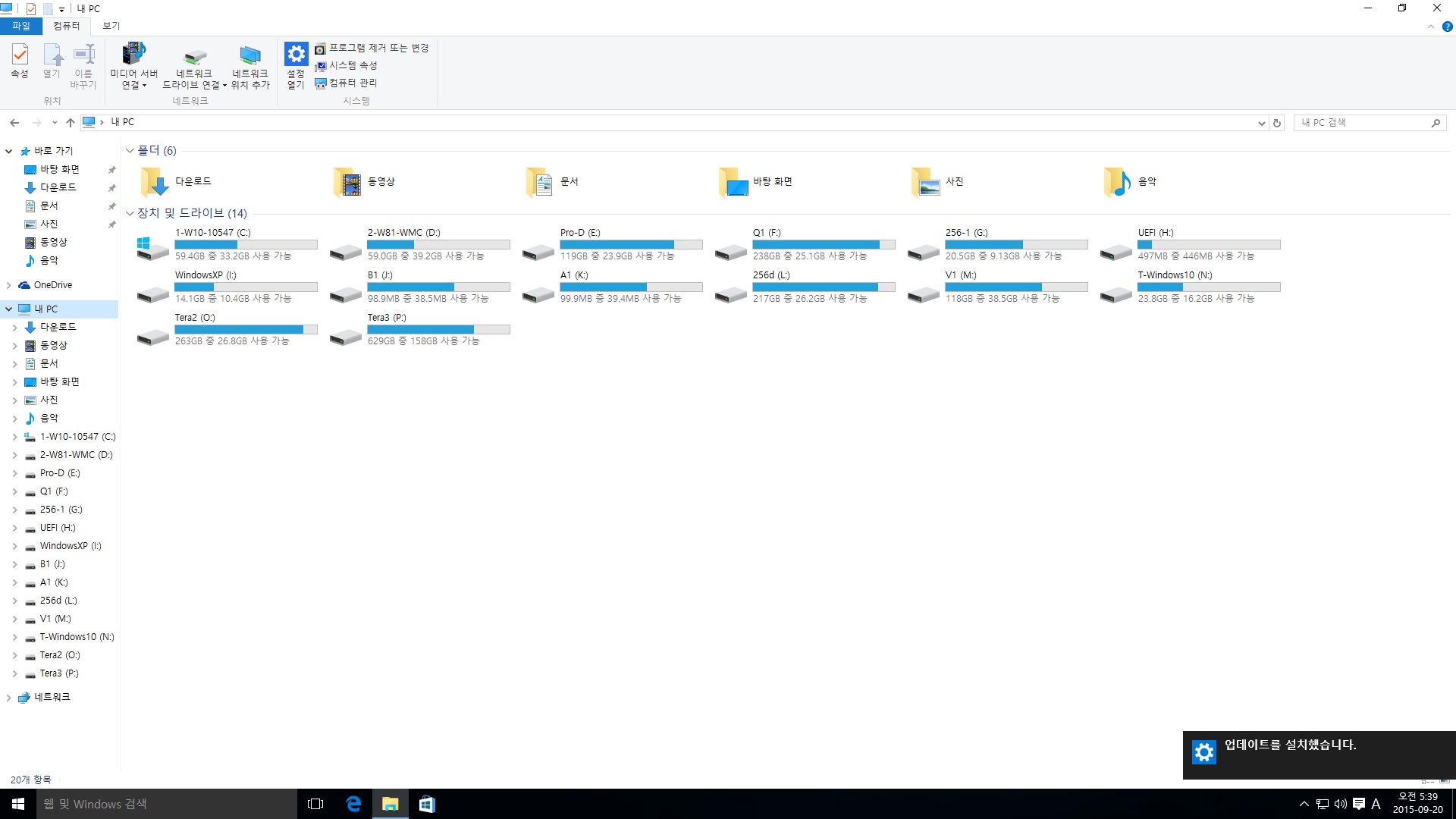The image size is (1456, 819).
Task: Select drive WindowsXP (I:) in main pane
Action: [x=227, y=287]
